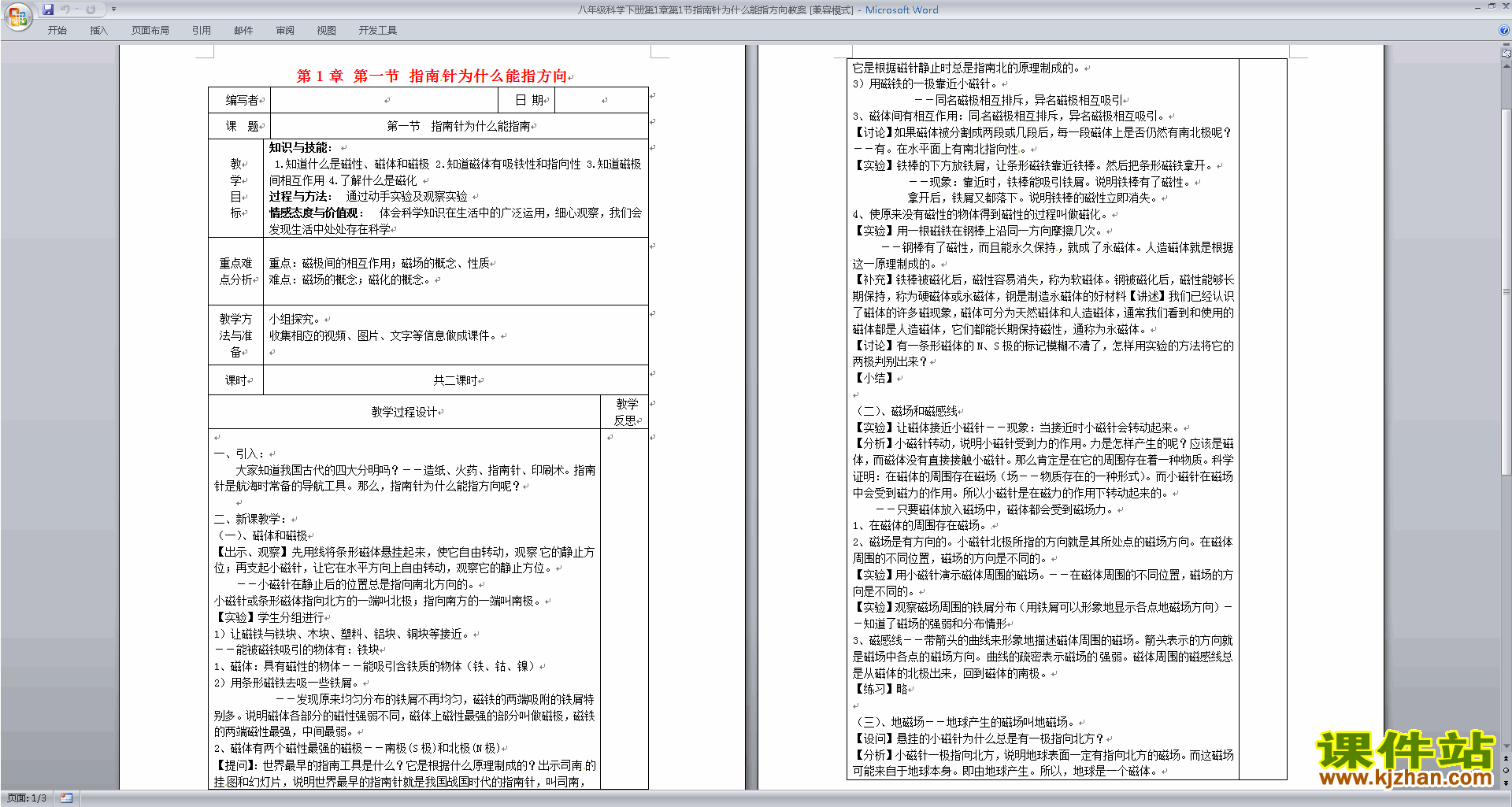Viewport: 1512px width, 807px height.
Task: Click the vertical scrollbar down arrow
Action: [1506, 746]
